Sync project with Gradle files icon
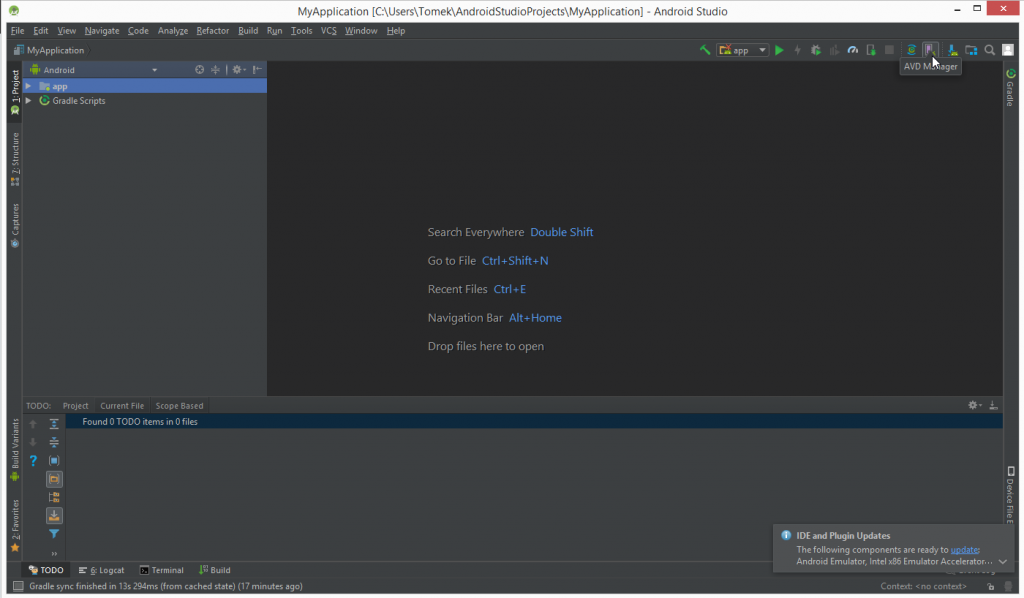 tap(911, 50)
